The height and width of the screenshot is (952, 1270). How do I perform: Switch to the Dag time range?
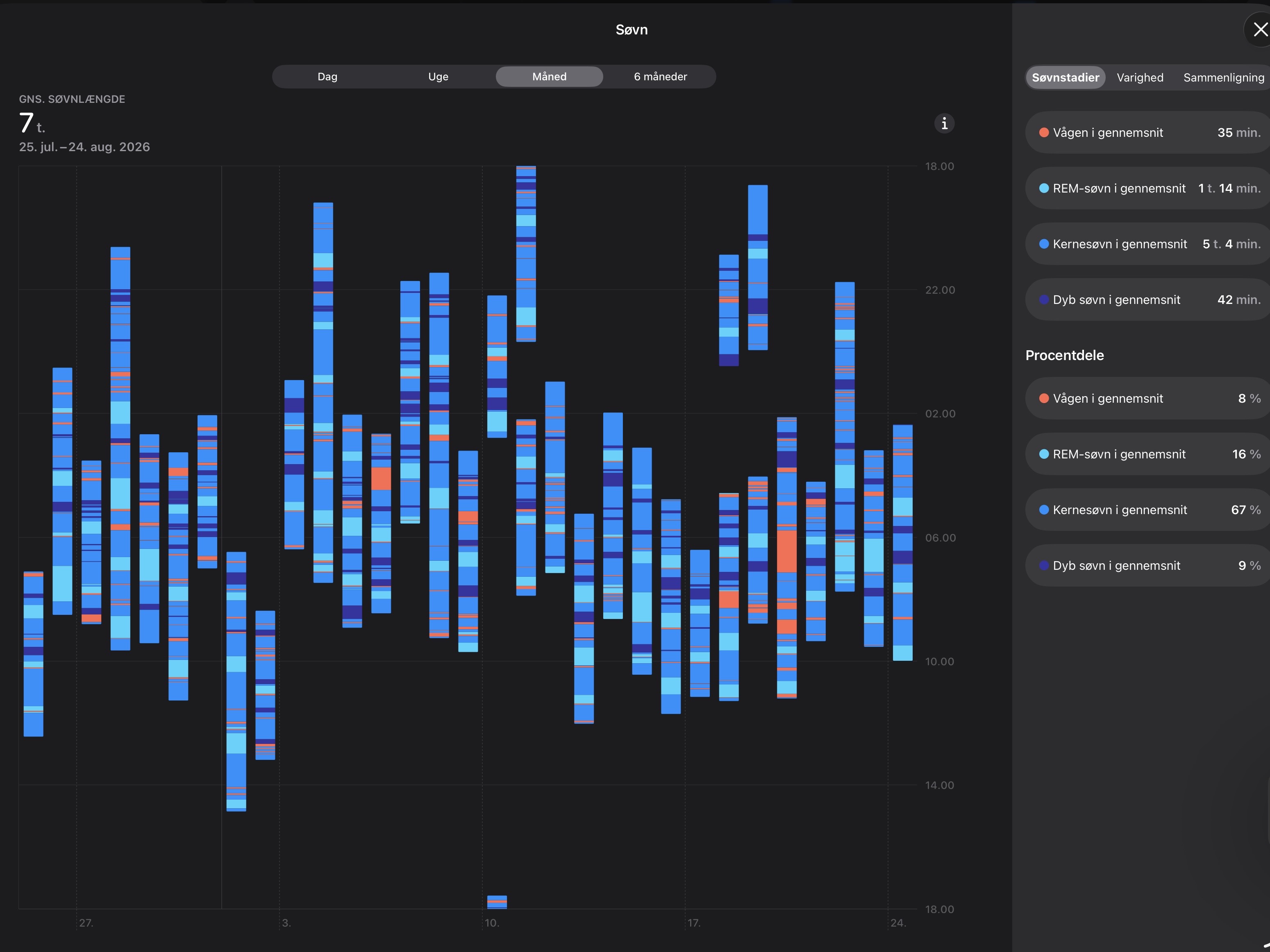click(327, 77)
